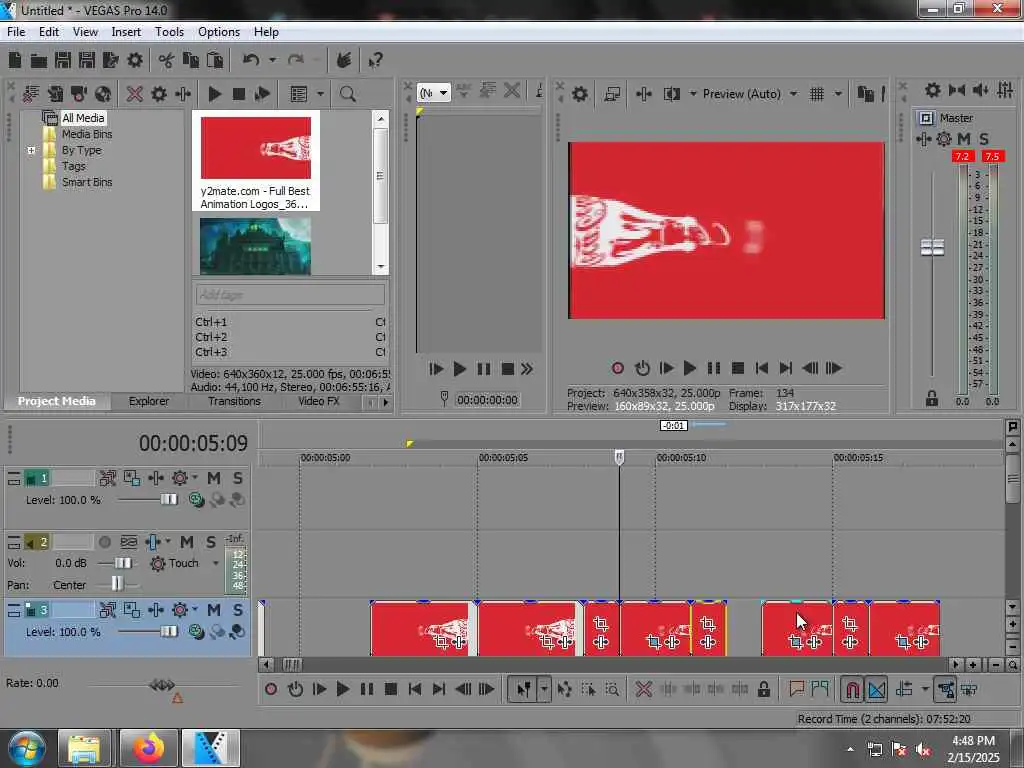Click Record button in timeline transport
This screenshot has height=768, width=1024.
[x=271, y=689]
